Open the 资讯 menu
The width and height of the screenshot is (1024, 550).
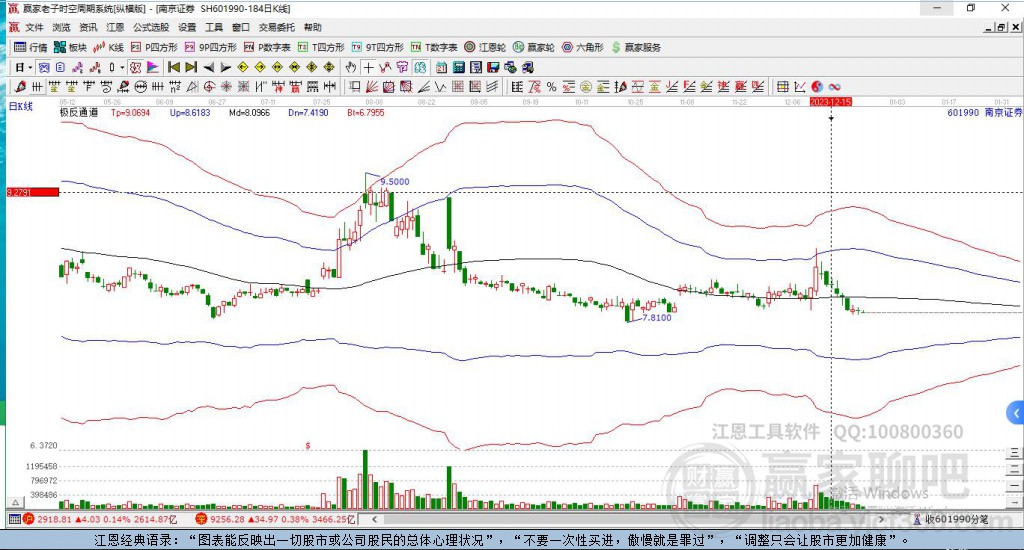[88, 27]
